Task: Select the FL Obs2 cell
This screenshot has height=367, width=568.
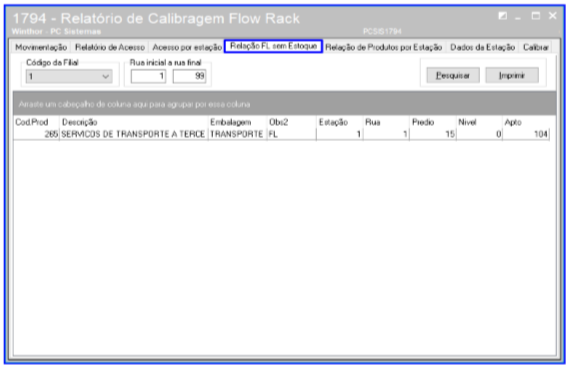Action: pos(292,134)
